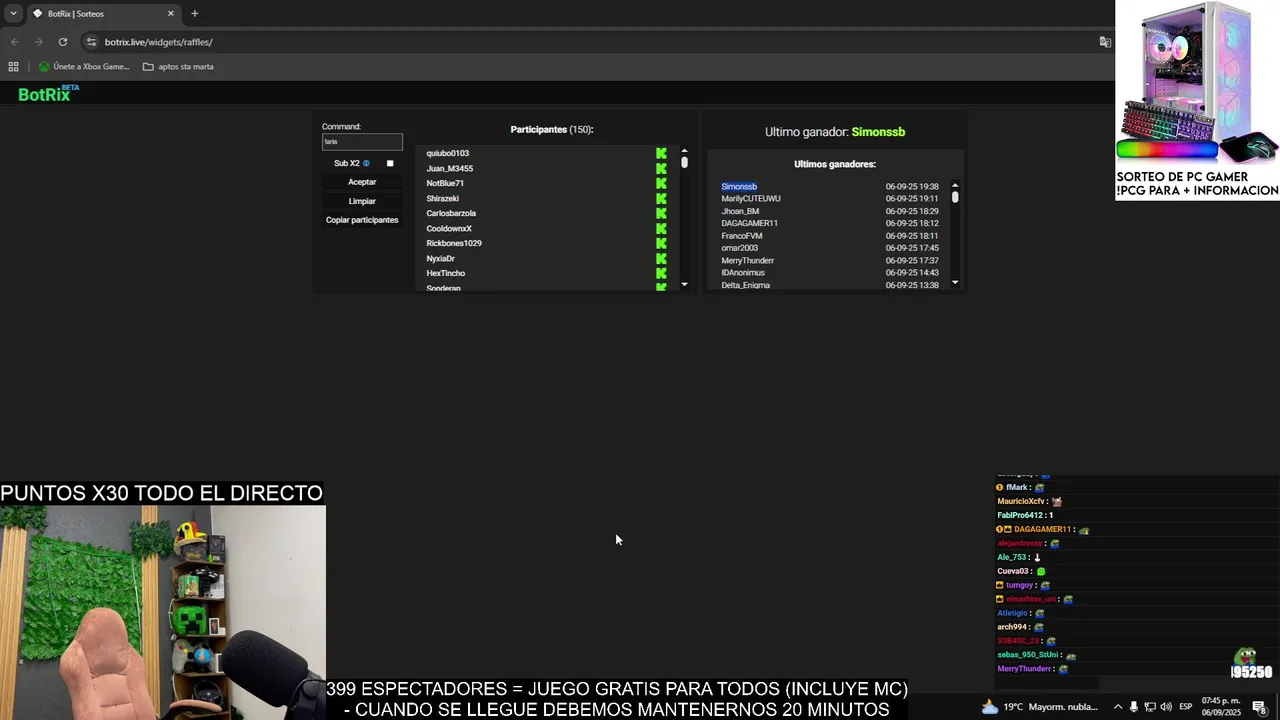This screenshot has width=1280, height=720.
Task: Show hidden tray icons chevron
Action: click(x=1118, y=707)
